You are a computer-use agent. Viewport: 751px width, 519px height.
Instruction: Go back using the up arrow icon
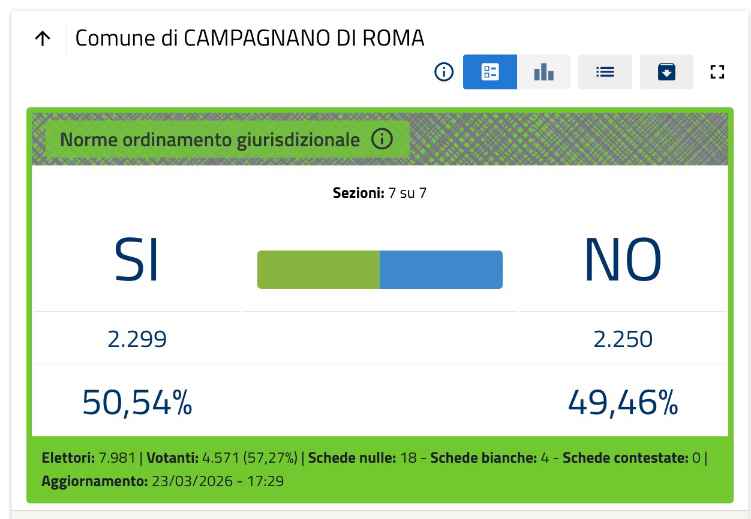coord(42,39)
